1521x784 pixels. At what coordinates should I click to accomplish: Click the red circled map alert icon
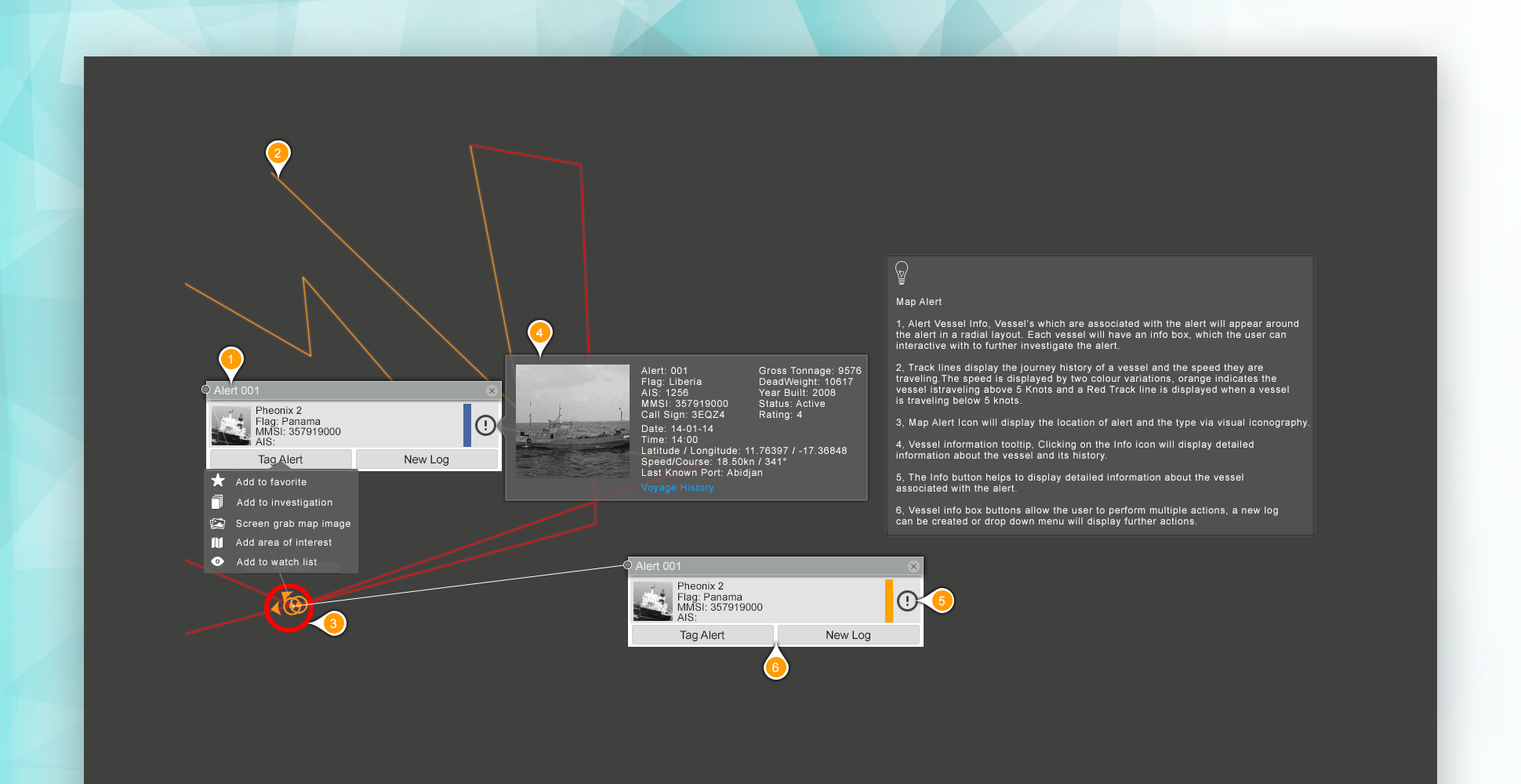tap(289, 606)
